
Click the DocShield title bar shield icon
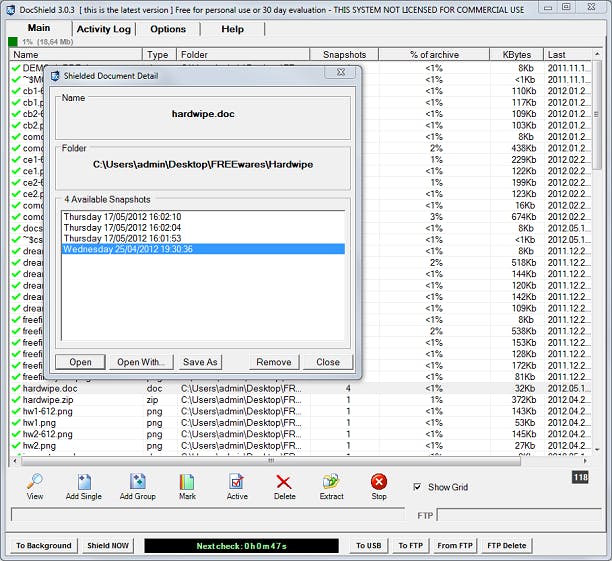click(x=11, y=10)
